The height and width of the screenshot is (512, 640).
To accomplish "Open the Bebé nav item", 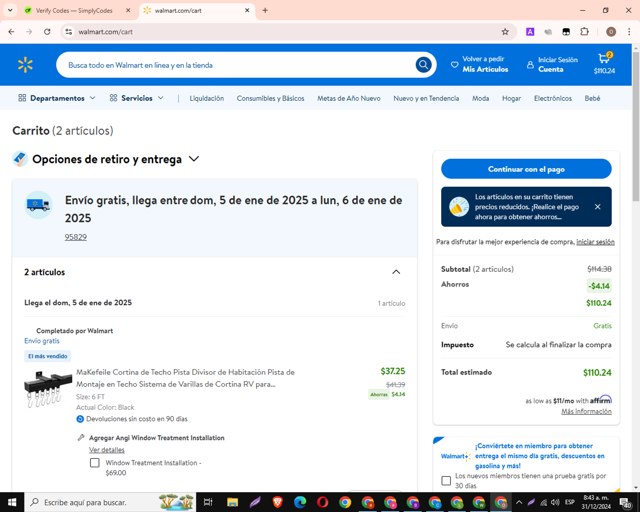I will 592,98.
